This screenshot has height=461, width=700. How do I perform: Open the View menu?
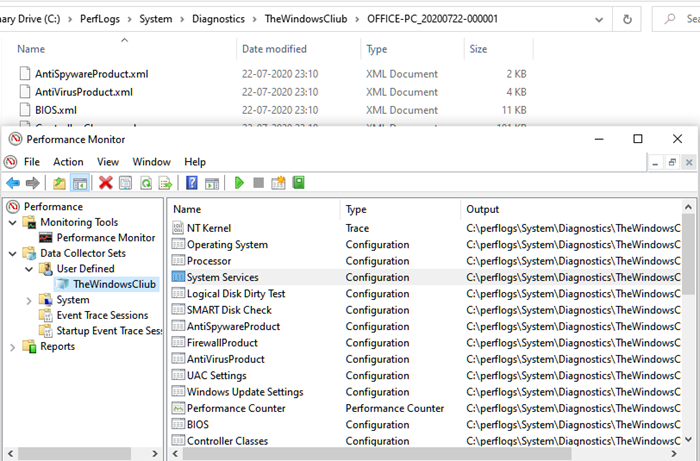tap(108, 161)
